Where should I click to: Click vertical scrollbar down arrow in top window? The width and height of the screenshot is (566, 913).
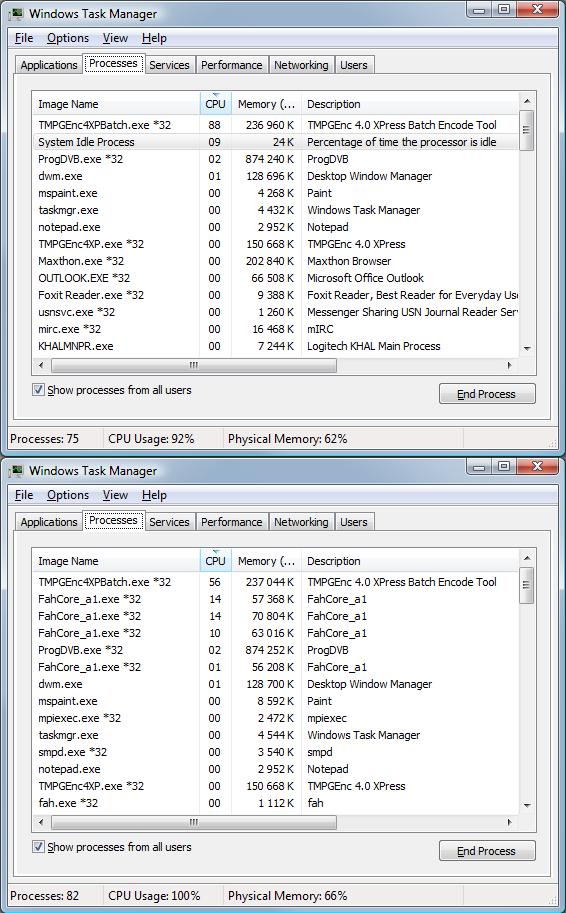pyautogui.click(x=526, y=348)
